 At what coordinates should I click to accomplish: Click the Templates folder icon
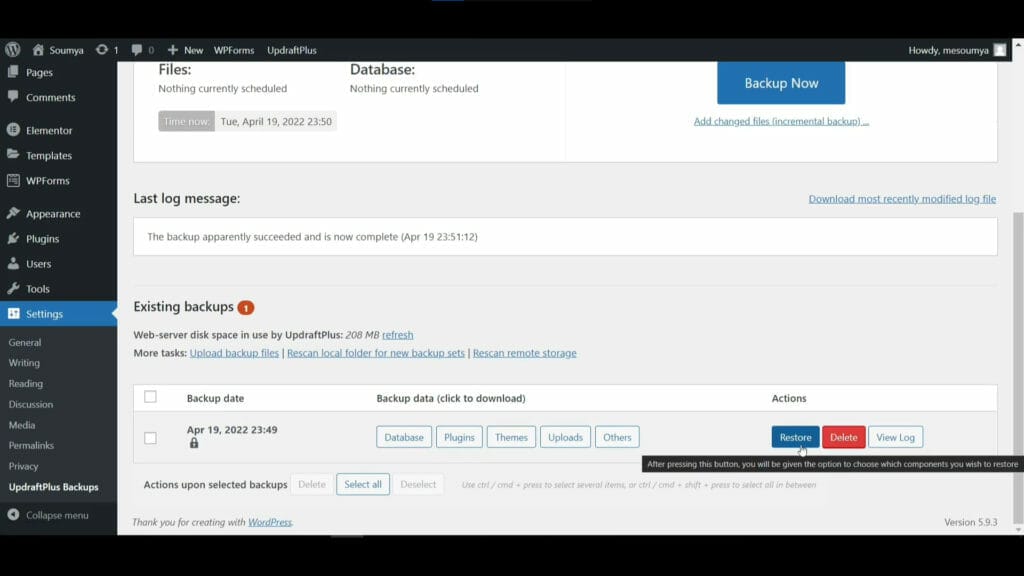[13, 155]
